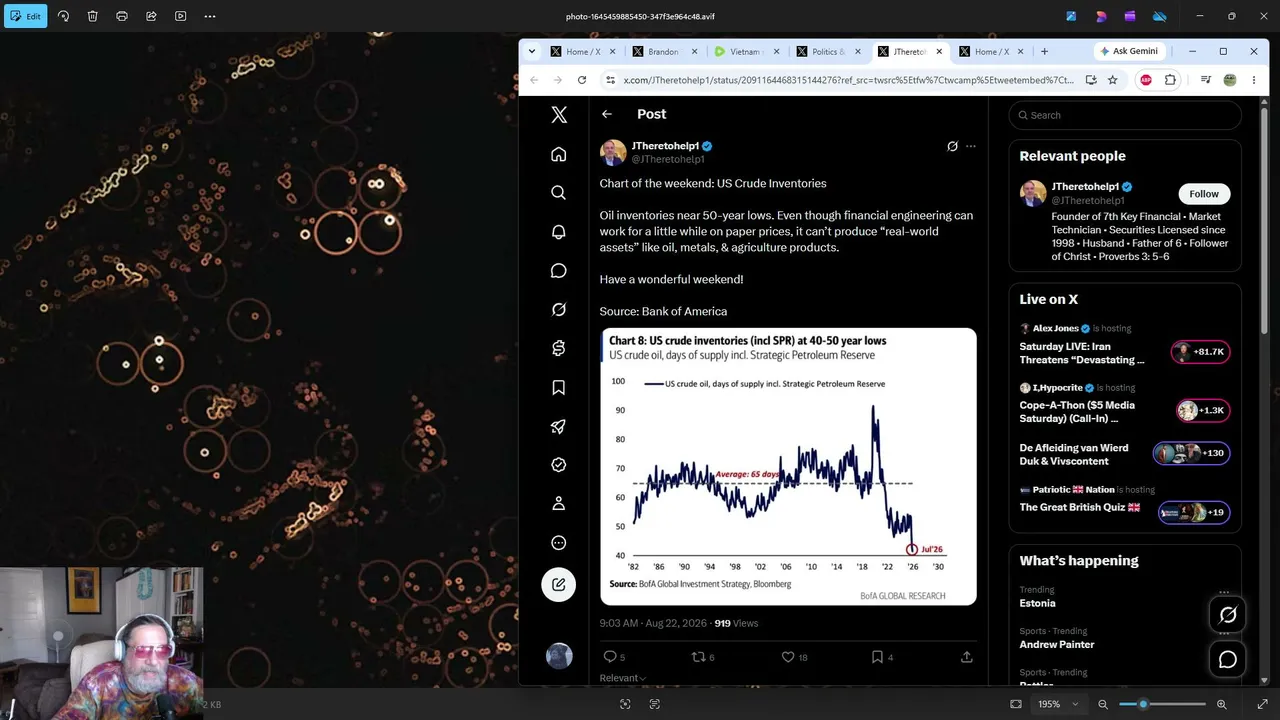Click the X Search input field
Viewport: 1280px width, 720px height.
pos(1125,115)
